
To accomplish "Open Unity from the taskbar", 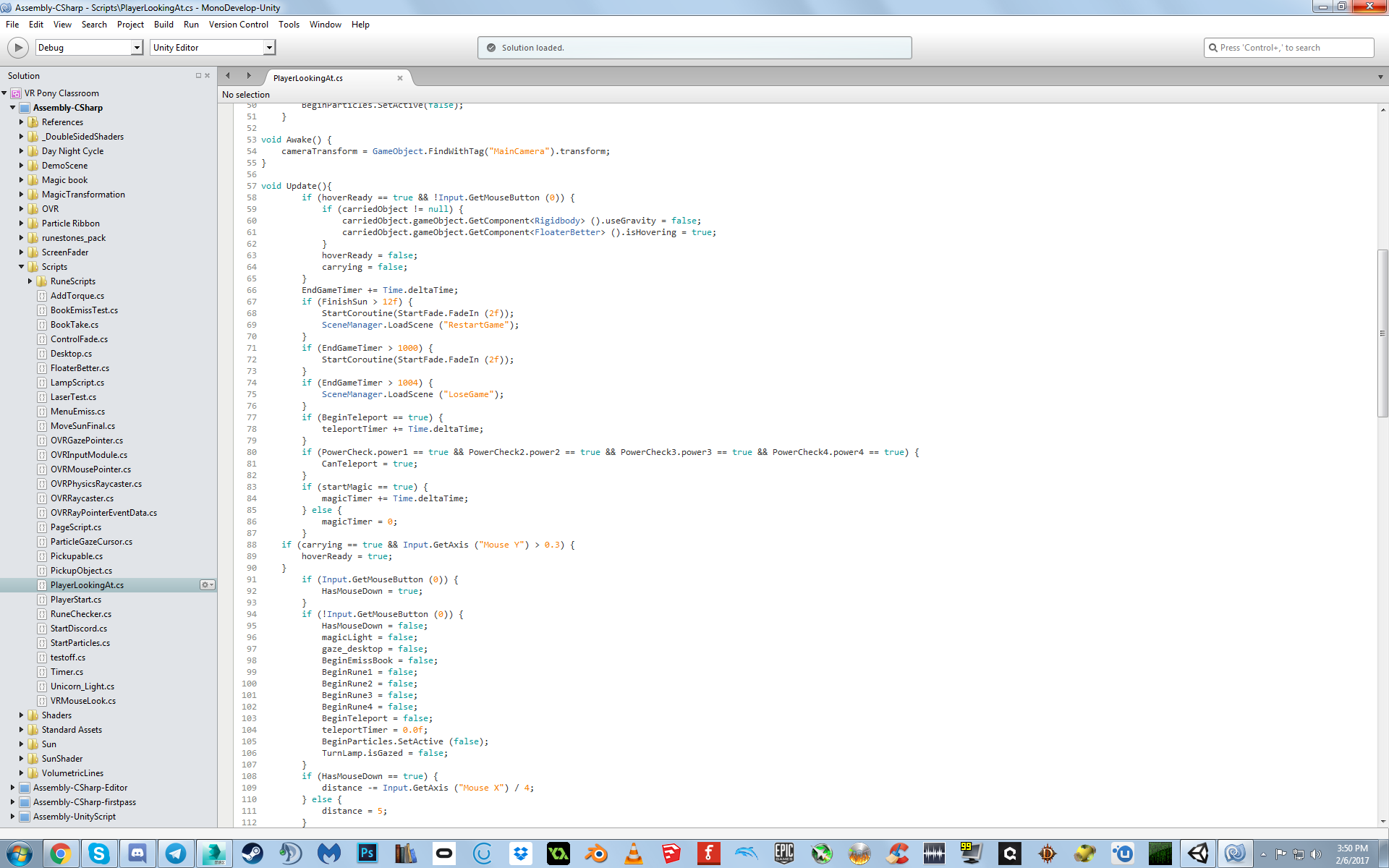I will tap(1198, 854).
